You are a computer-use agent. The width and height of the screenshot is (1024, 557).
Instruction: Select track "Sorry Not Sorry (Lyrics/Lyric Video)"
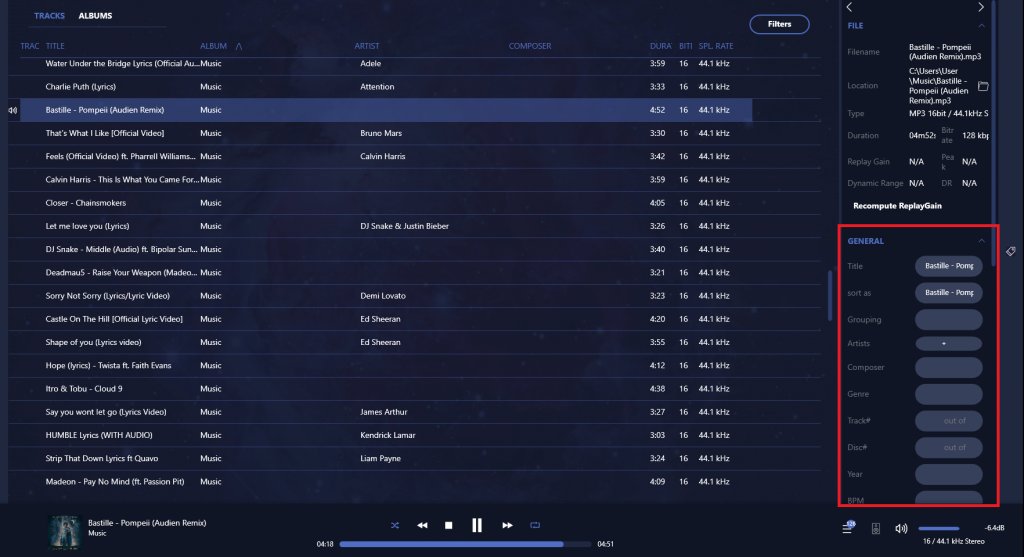pos(414,296)
